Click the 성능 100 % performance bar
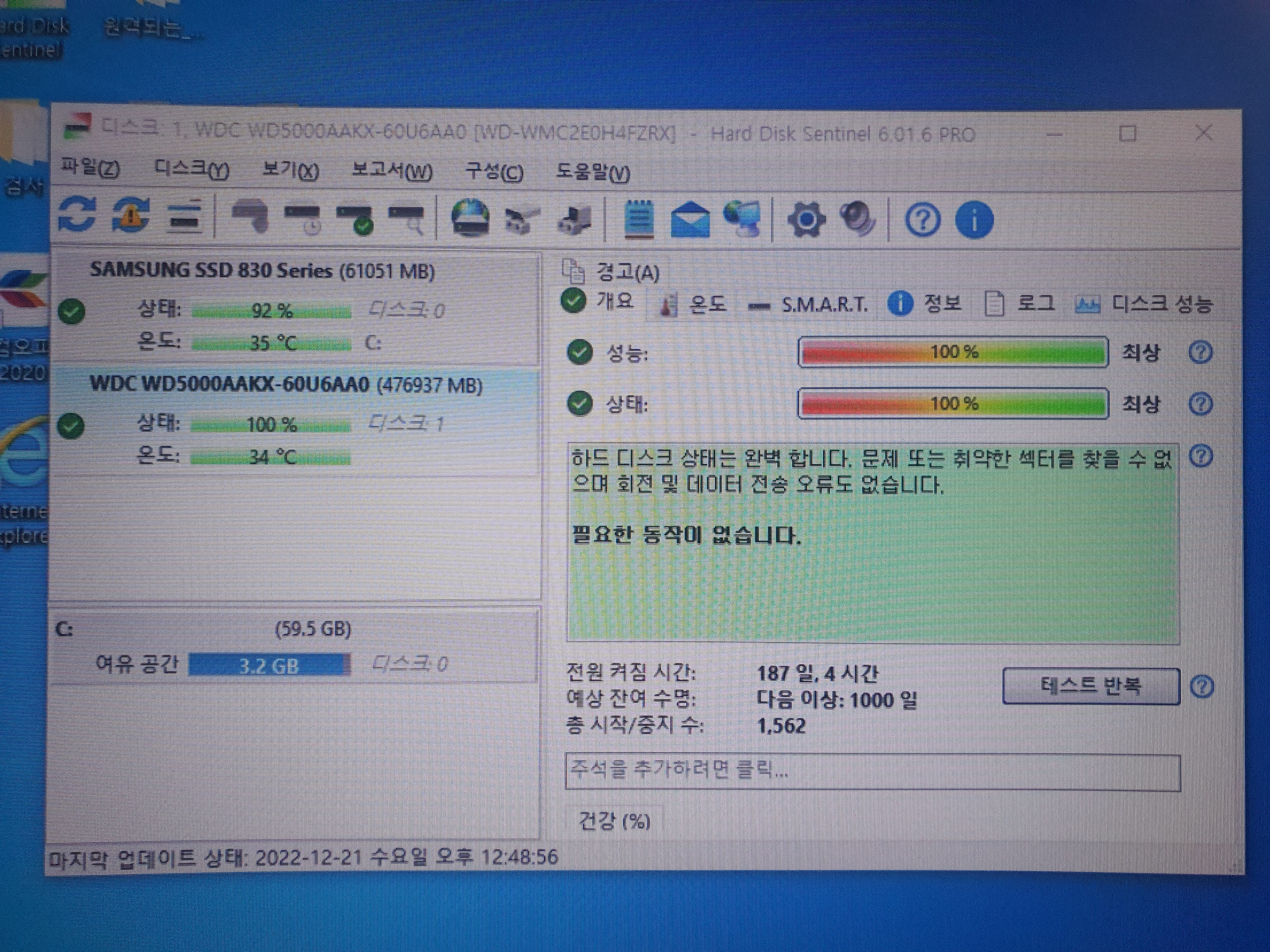1270x952 pixels. (x=953, y=352)
